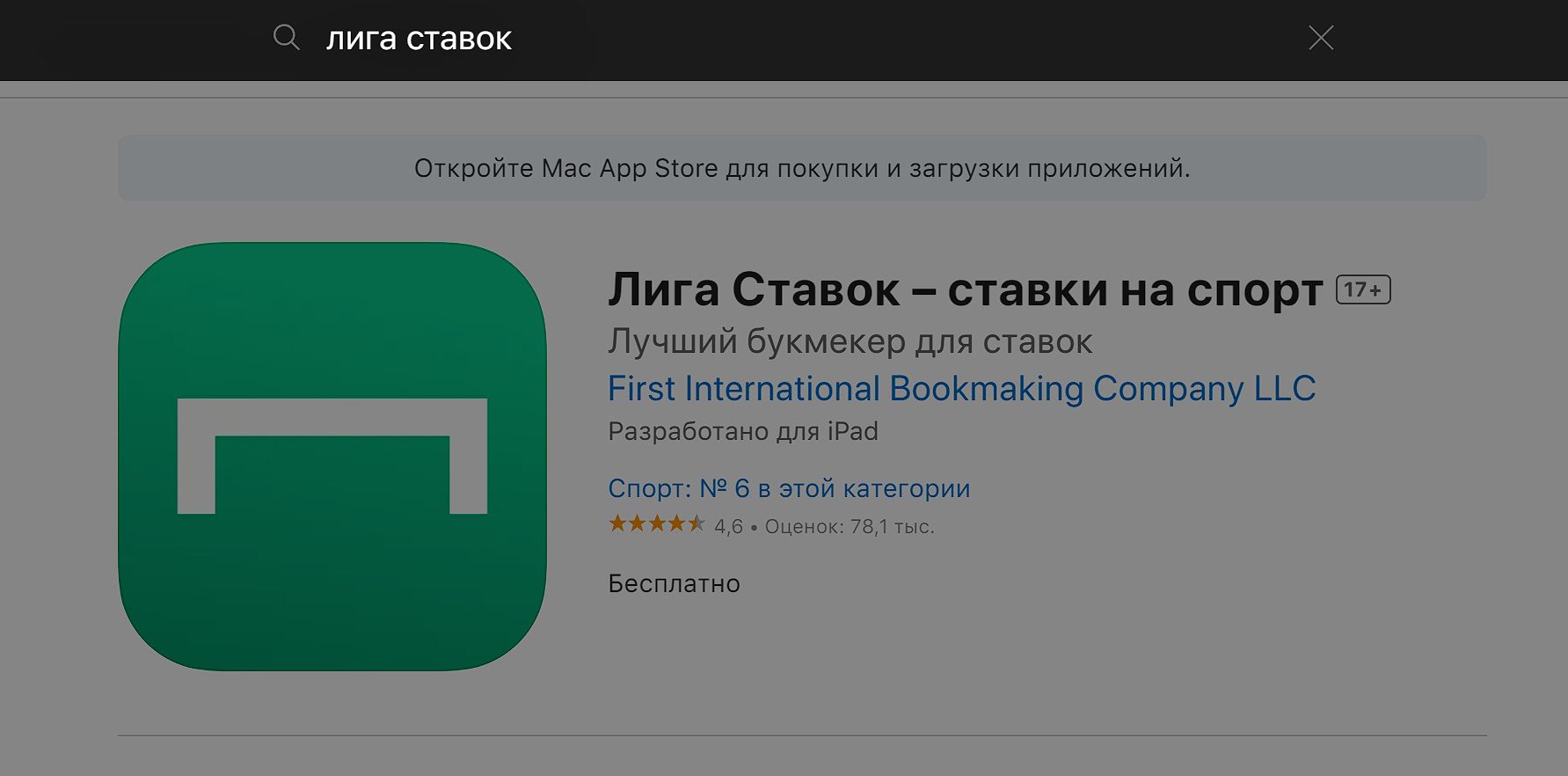The image size is (1568, 776).
Task: Click the star rating icons
Action: coord(656,524)
